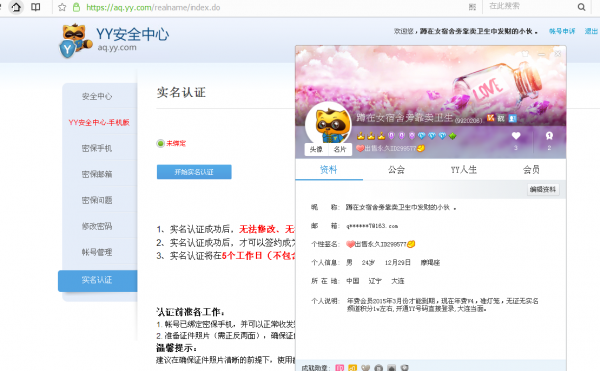Click the grid icon beside the search box

472,7
